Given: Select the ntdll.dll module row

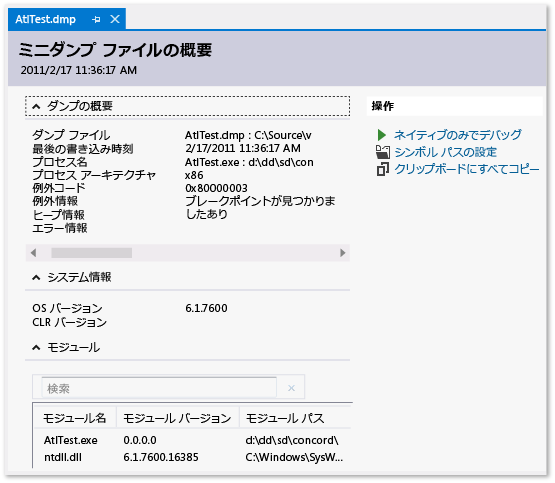Looking at the screenshot, I should [193, 457].
